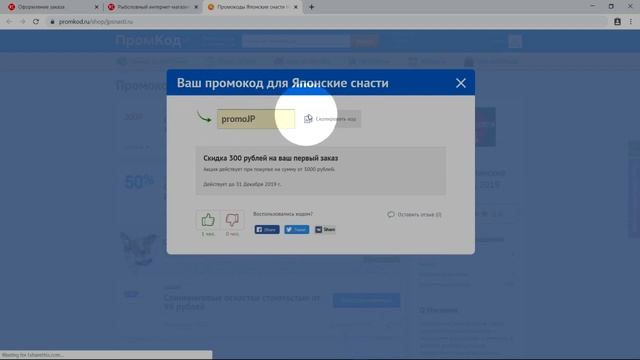Open the browser profile icon
Image resolution: width=640 pixels, height=360 pixels.
(617, 22)
